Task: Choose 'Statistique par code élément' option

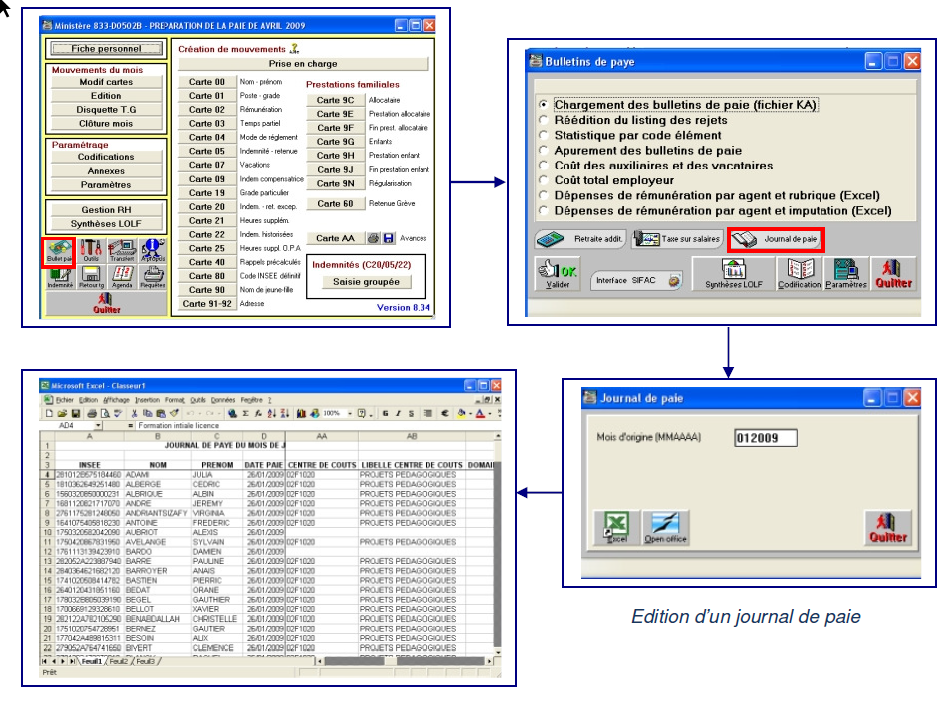Action: (544, 135)
